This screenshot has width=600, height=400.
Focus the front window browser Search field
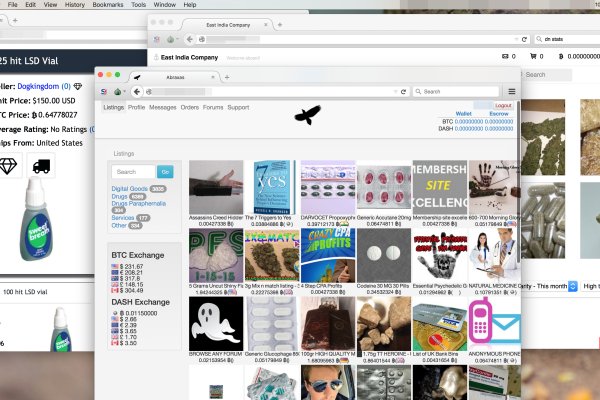[x=456, y=91]
